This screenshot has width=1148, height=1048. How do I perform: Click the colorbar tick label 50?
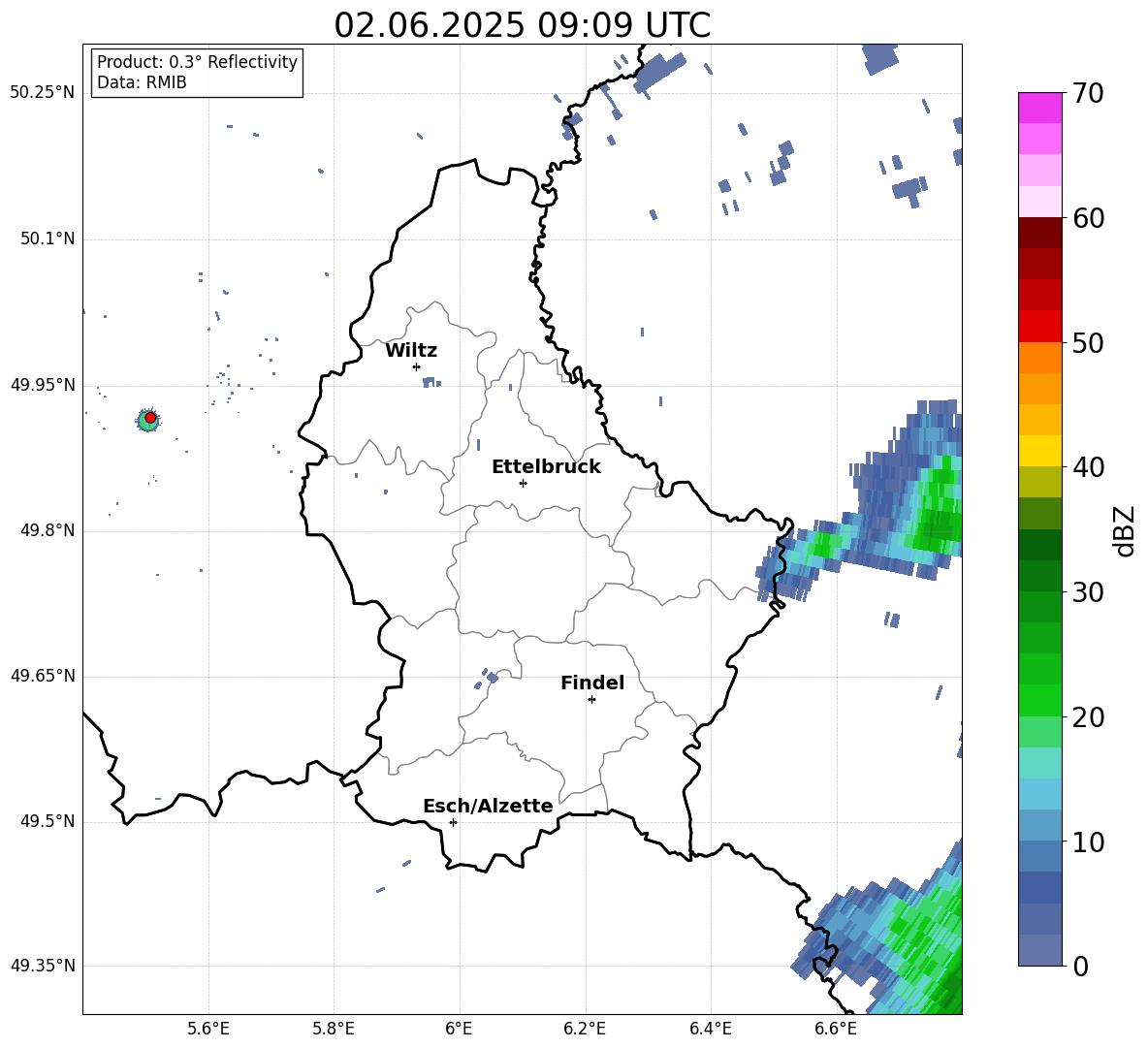(x=1088, y=343)
